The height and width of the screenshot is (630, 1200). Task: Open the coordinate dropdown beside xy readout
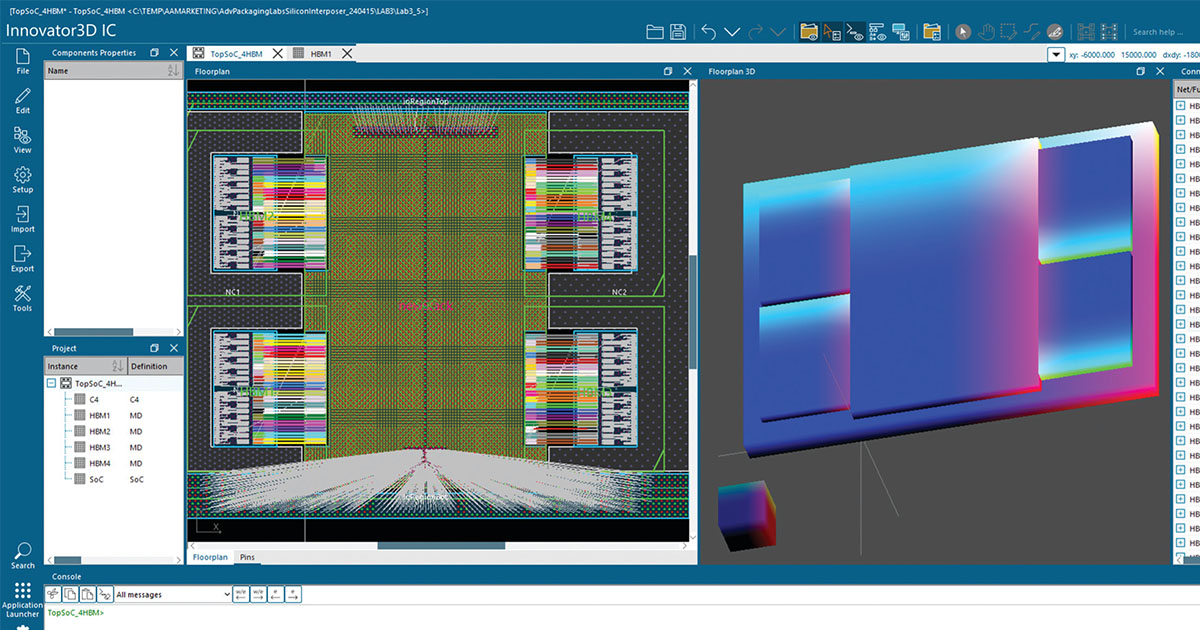[x=1055, y=54]
